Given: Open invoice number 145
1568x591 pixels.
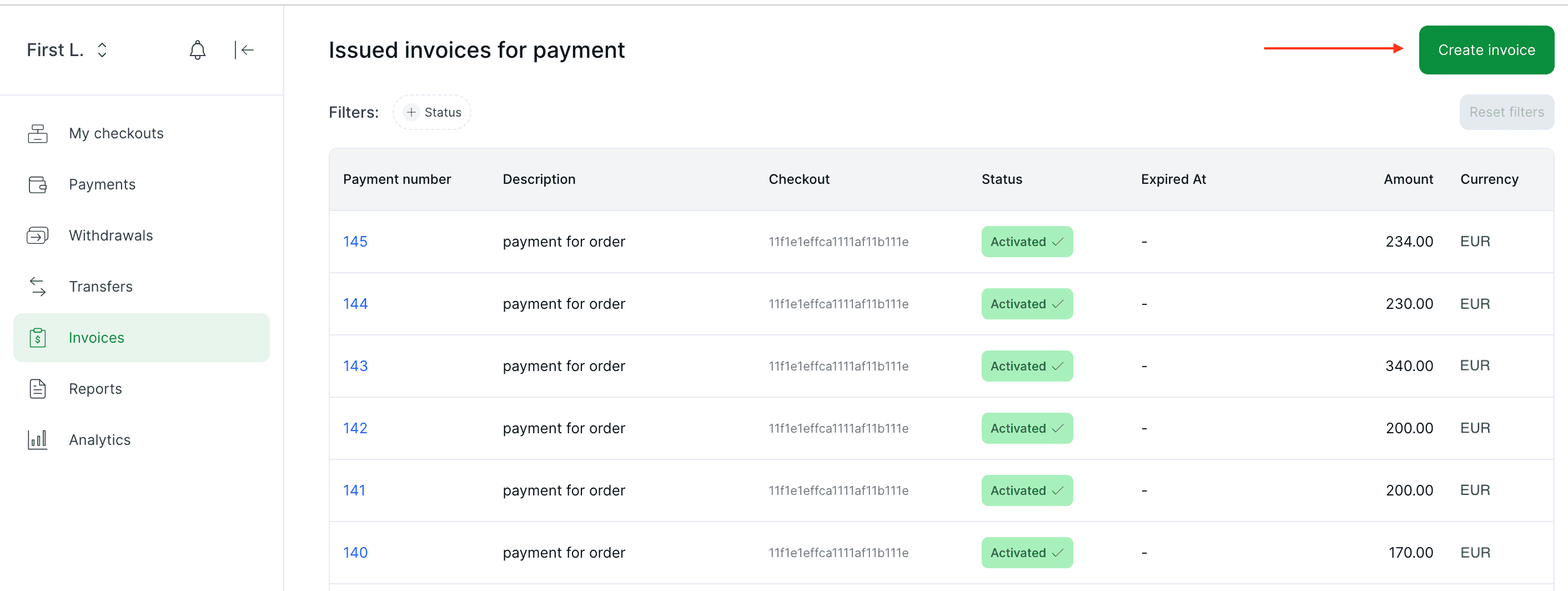Looking at the screenshot, I should (355, 242).
